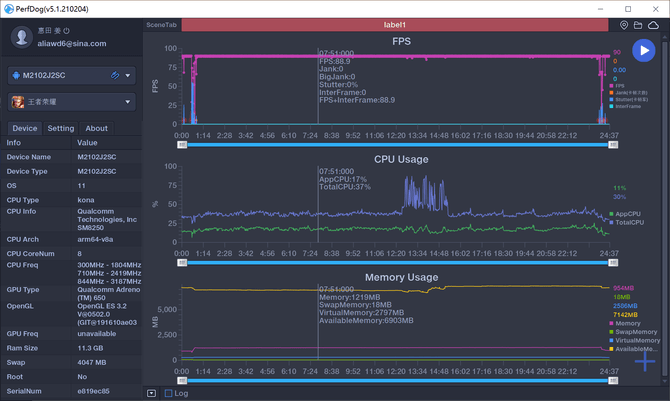Click the CPU Usage chart title
Viewport: 670px width, 401px height.
[x=401, y=159]
